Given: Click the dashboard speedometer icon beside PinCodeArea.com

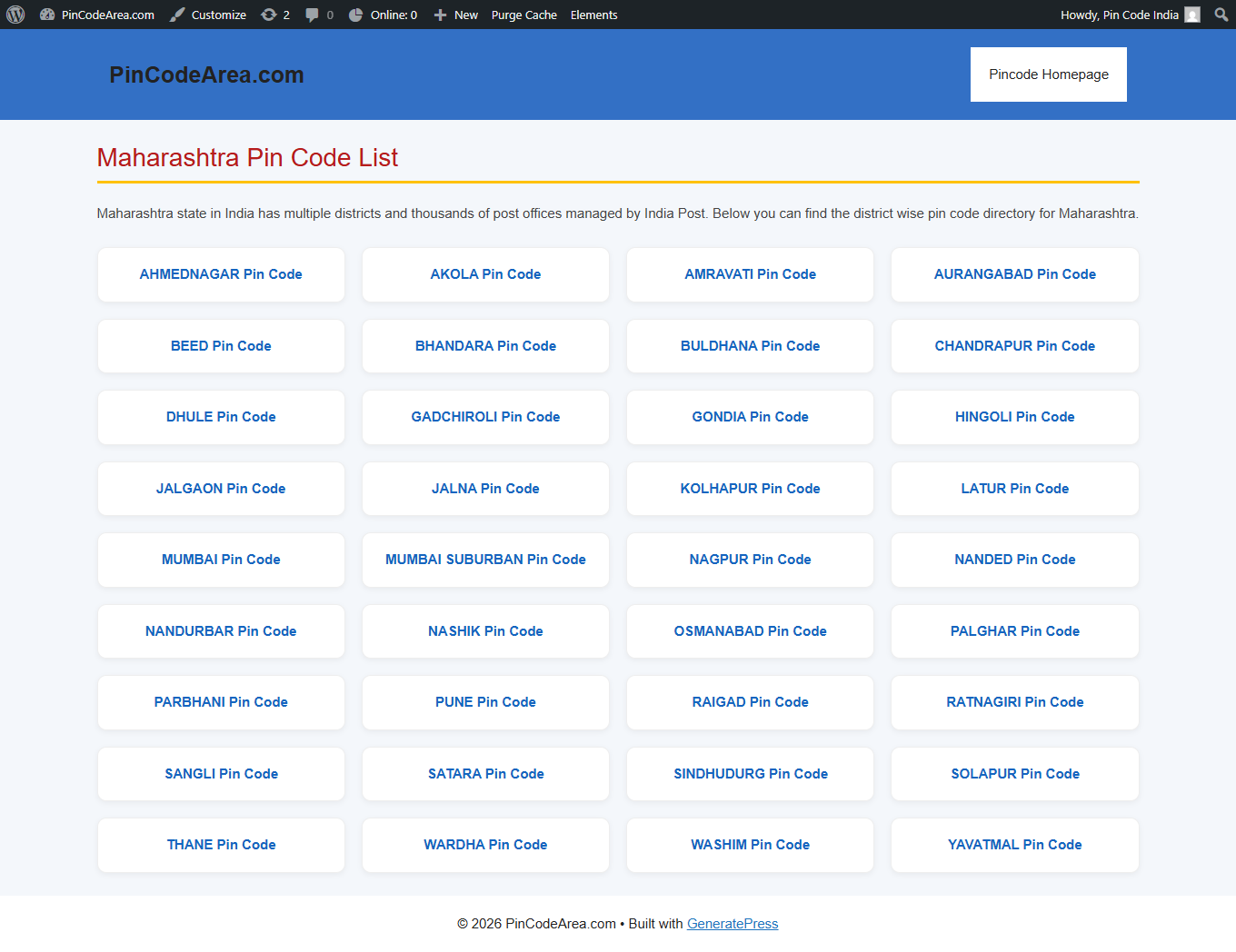Looking at the screenshot, I should tap(47, 15).
